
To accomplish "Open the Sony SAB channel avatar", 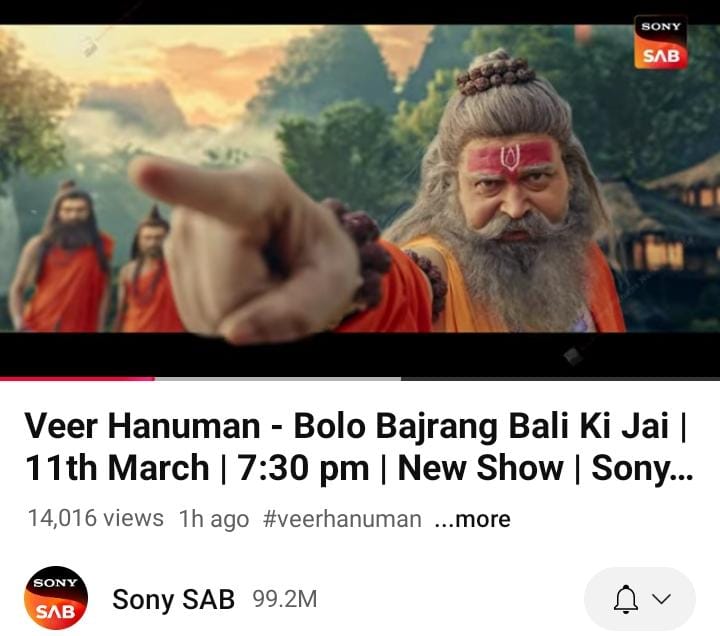I will point(56,598).
